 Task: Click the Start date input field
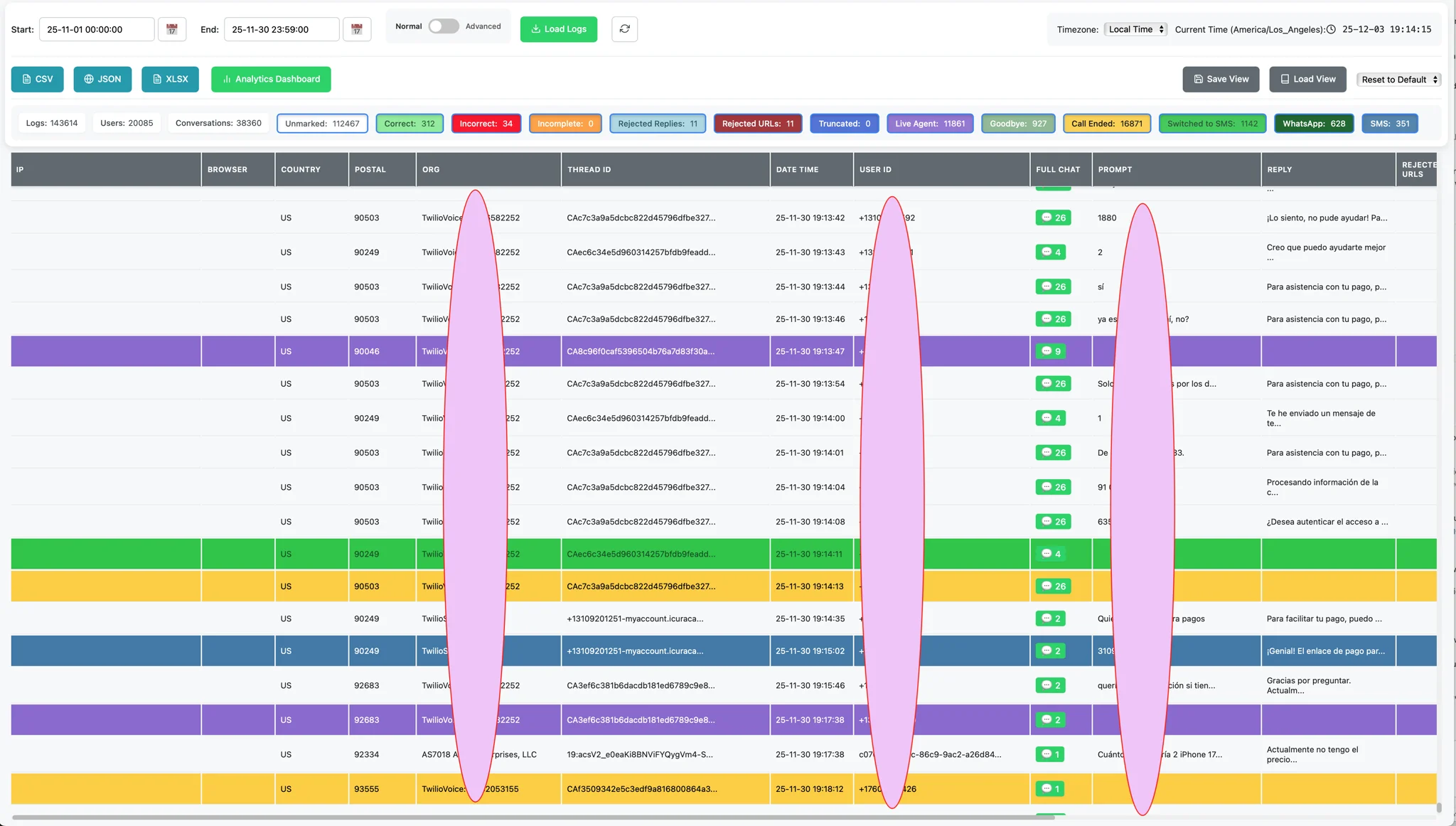(x=97, y=29)
